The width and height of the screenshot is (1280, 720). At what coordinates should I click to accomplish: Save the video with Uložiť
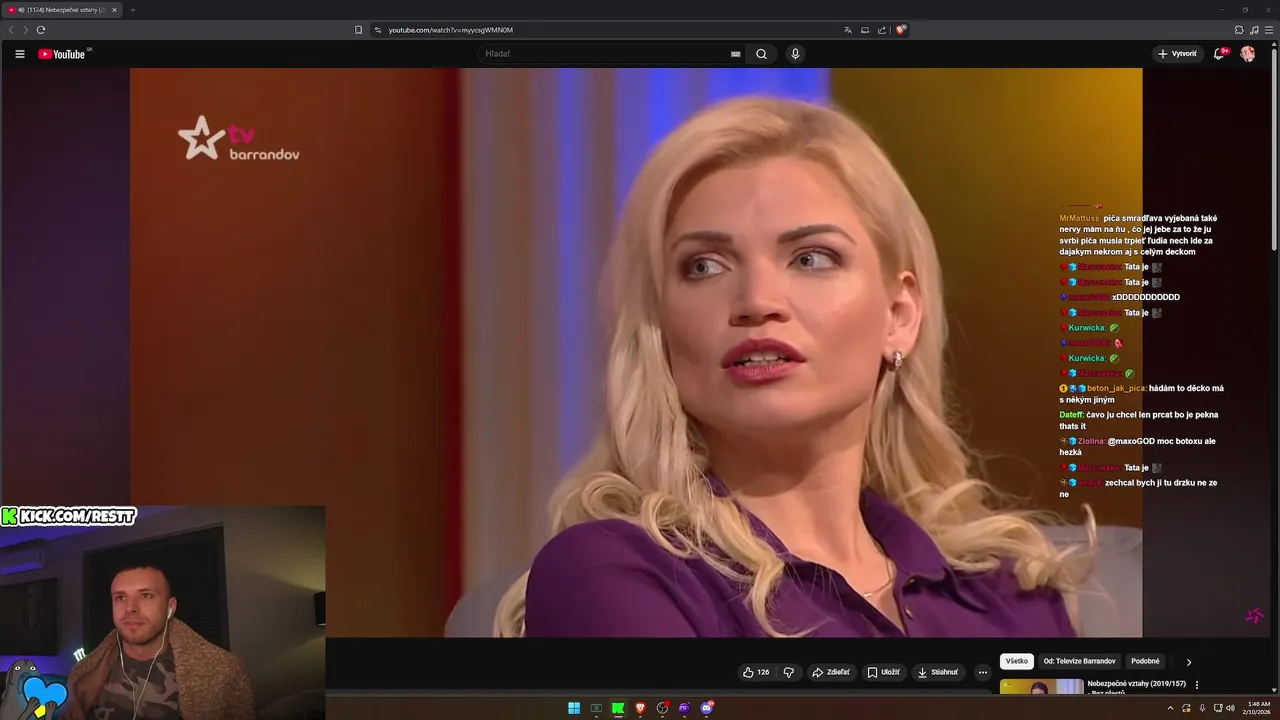point(884,672)
